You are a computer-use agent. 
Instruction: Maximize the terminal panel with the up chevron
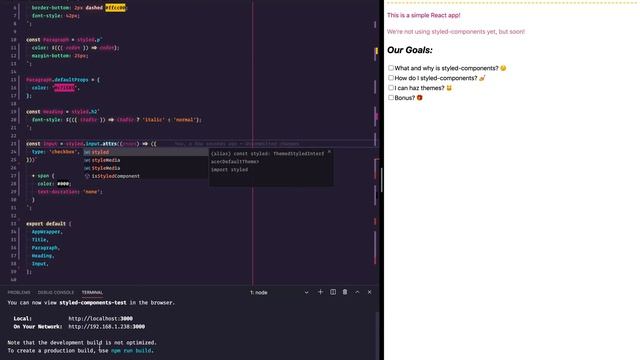pyautogui.click(x=357, y=292)
